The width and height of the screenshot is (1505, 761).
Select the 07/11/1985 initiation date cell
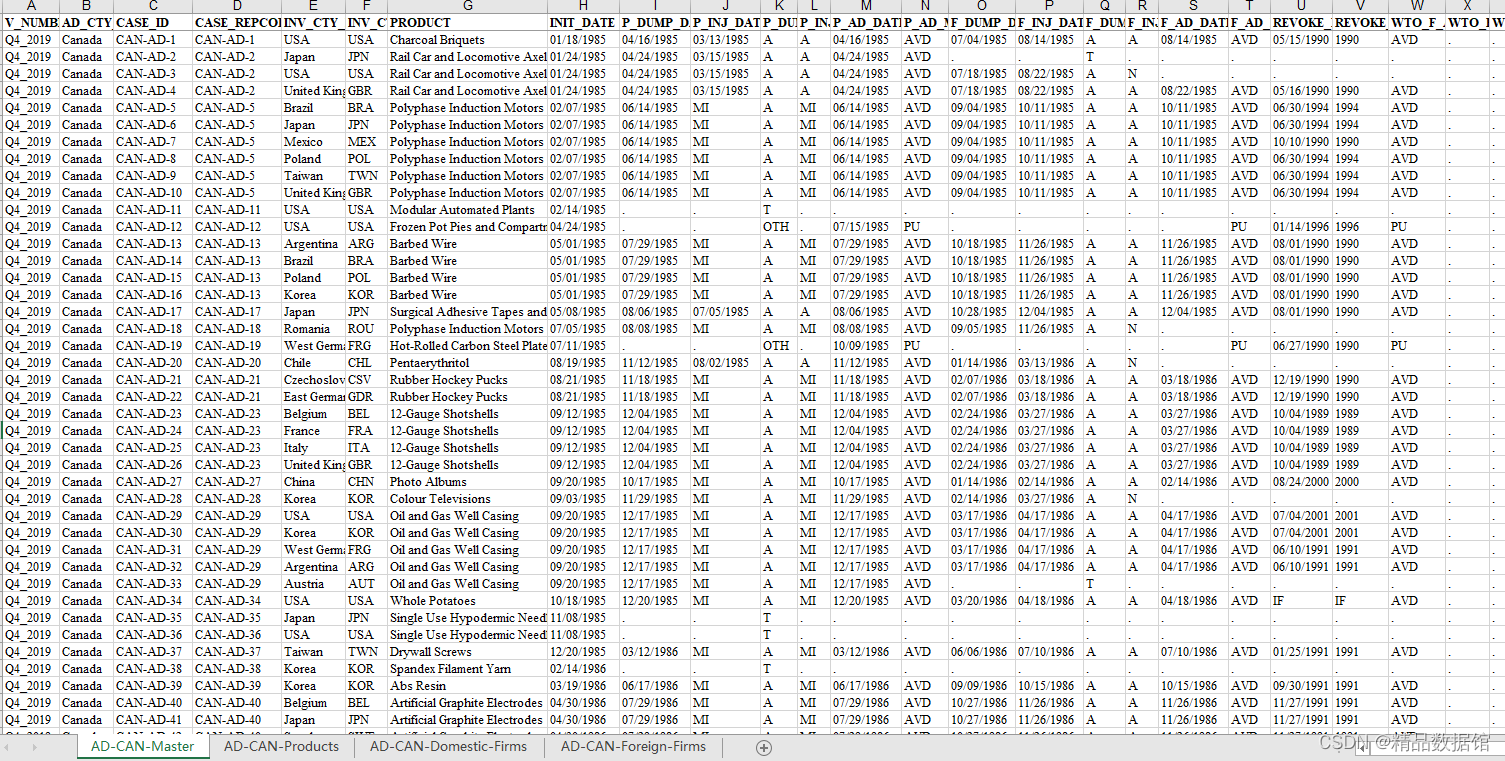[x=583, y=346]
